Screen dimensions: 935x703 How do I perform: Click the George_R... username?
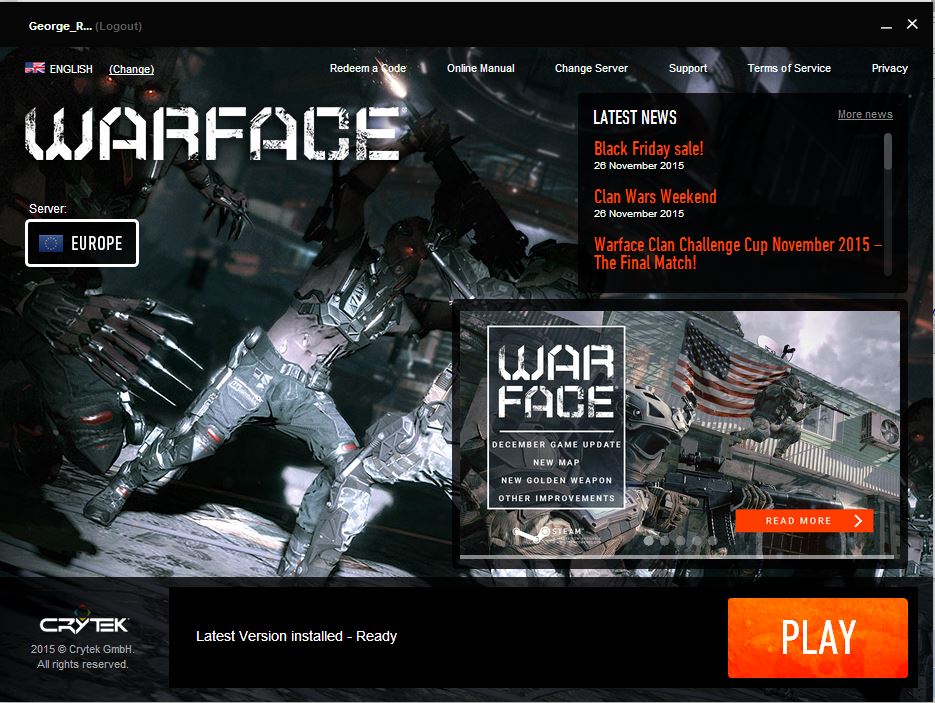click(60, 26)
